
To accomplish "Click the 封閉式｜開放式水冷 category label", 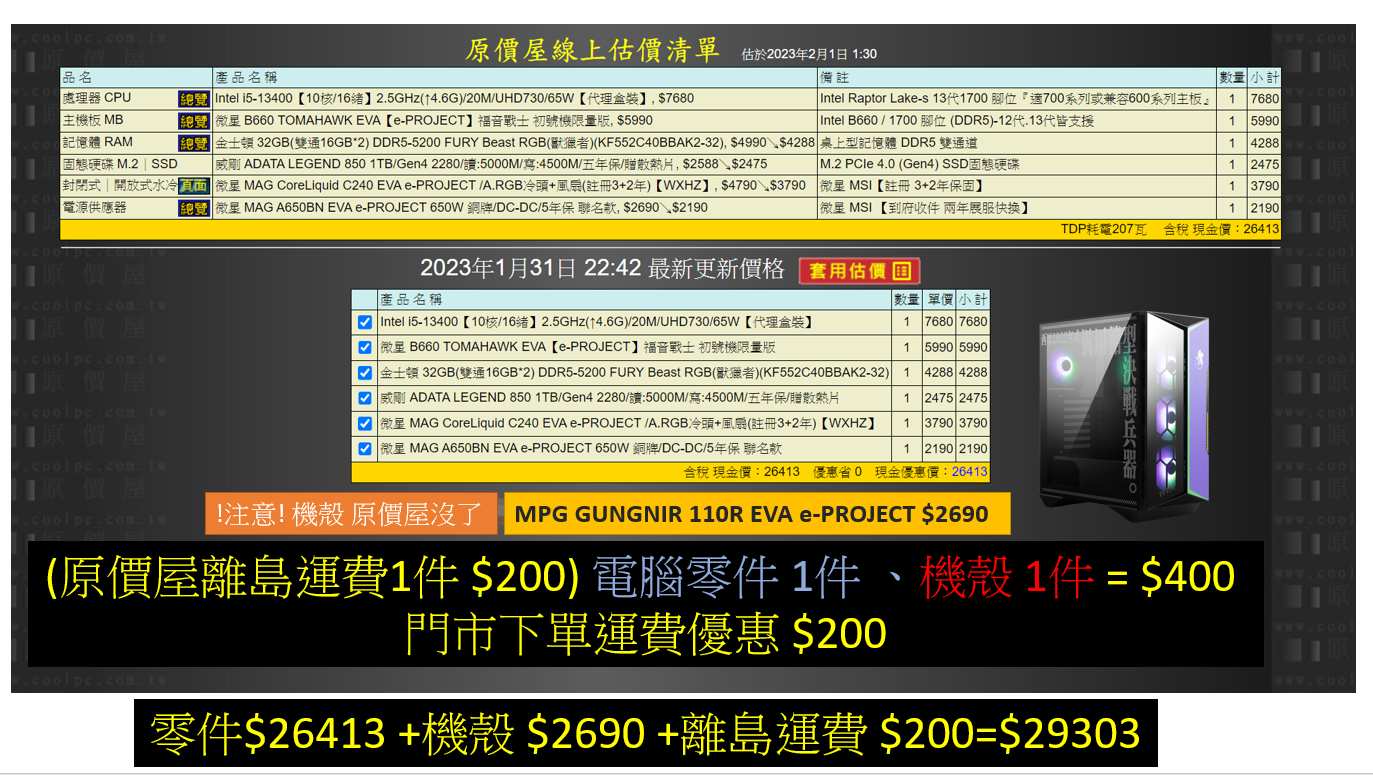I will pyautogui.click(x=120, y=186).
